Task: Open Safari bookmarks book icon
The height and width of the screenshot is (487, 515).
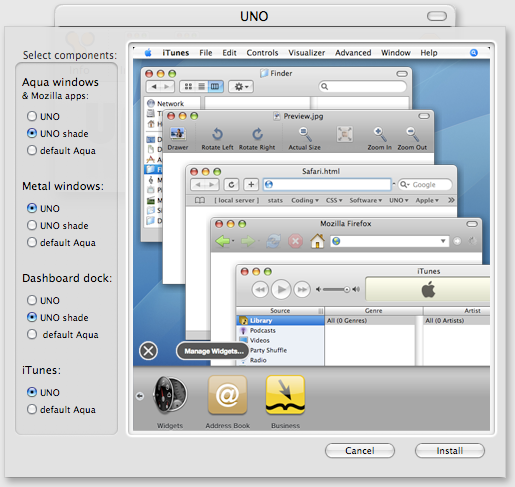Action: (200, 200)
